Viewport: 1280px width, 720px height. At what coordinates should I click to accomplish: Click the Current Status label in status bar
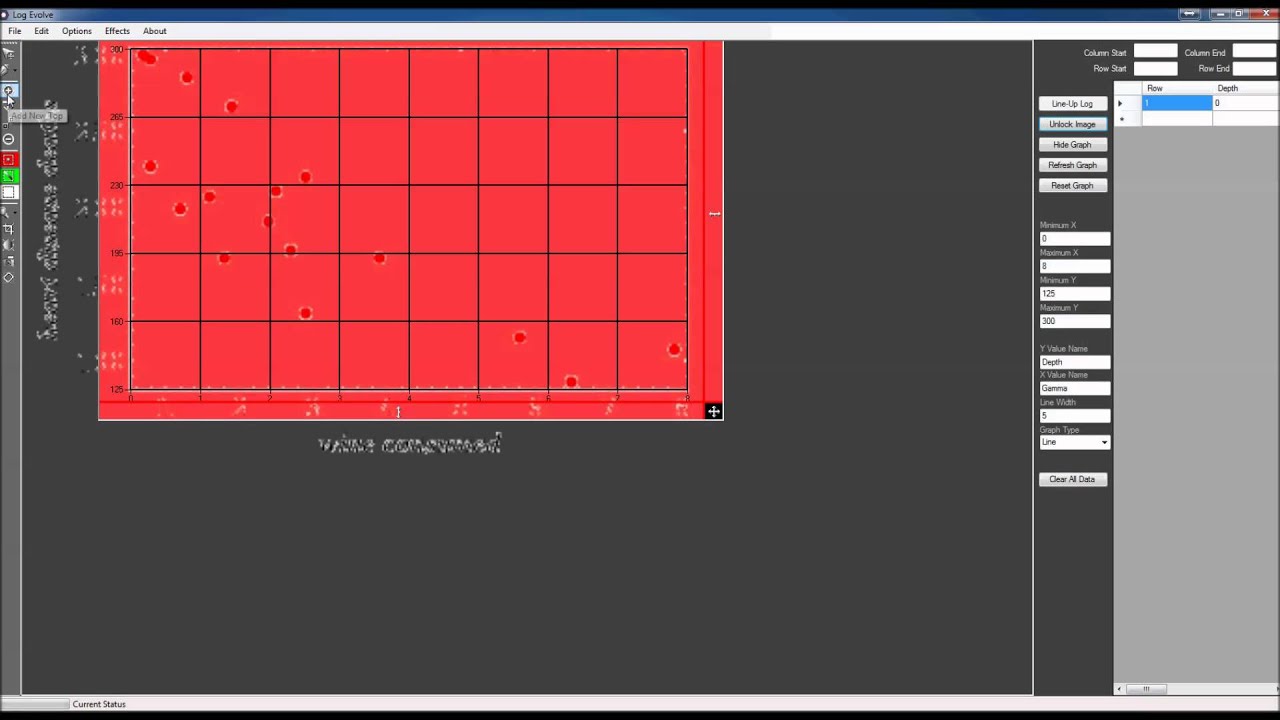coord(99,704)
